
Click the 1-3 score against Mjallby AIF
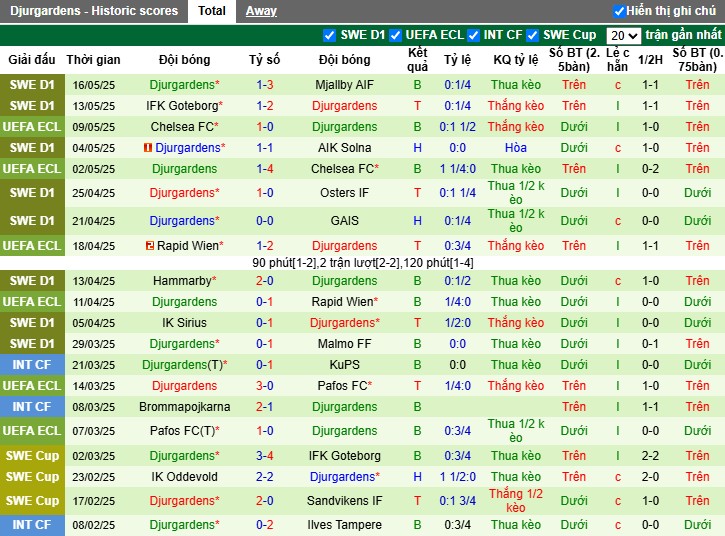pyautogui.click(x=265, y=85)
